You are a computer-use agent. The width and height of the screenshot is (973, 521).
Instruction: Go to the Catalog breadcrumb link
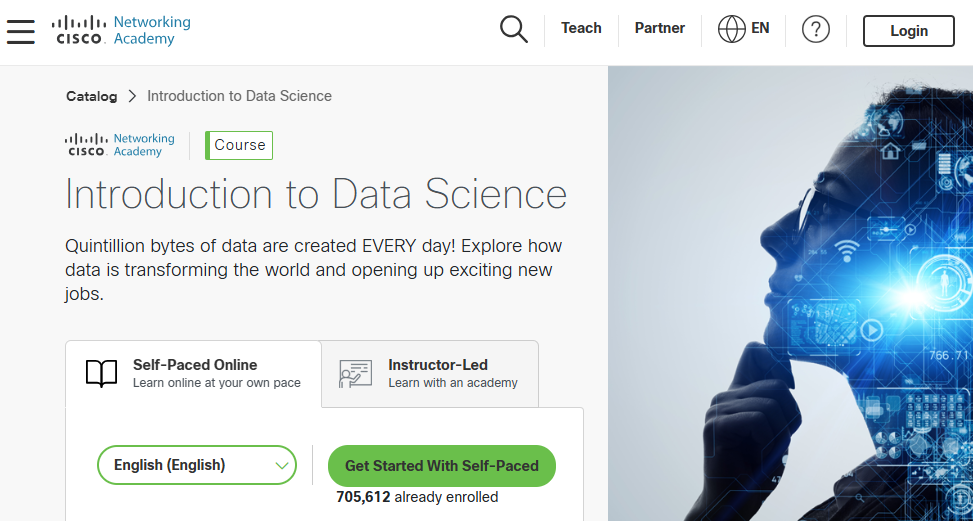(91, 97)
